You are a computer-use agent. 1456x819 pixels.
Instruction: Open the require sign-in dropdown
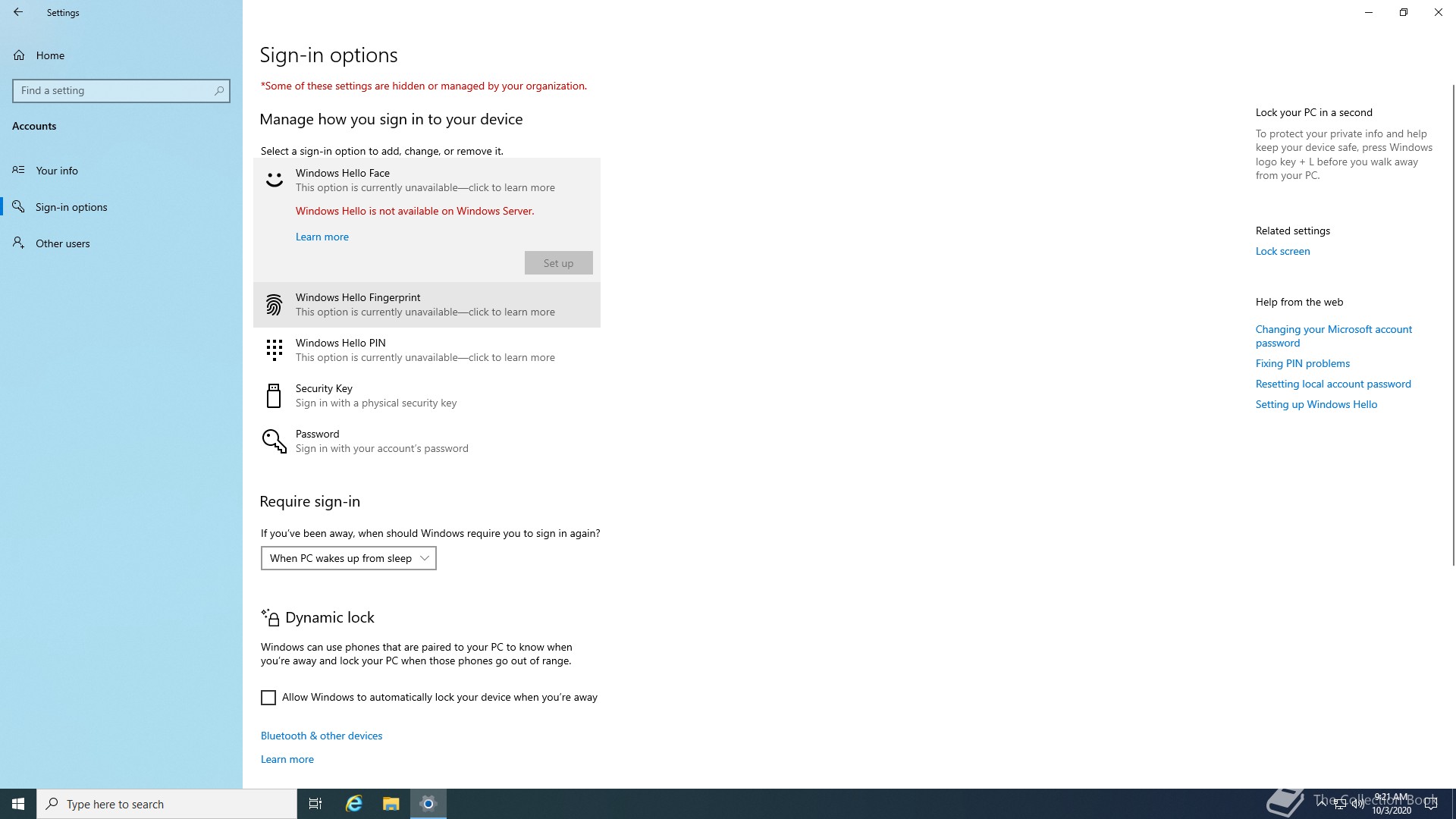pyautogui.click(x=348, y=558)
